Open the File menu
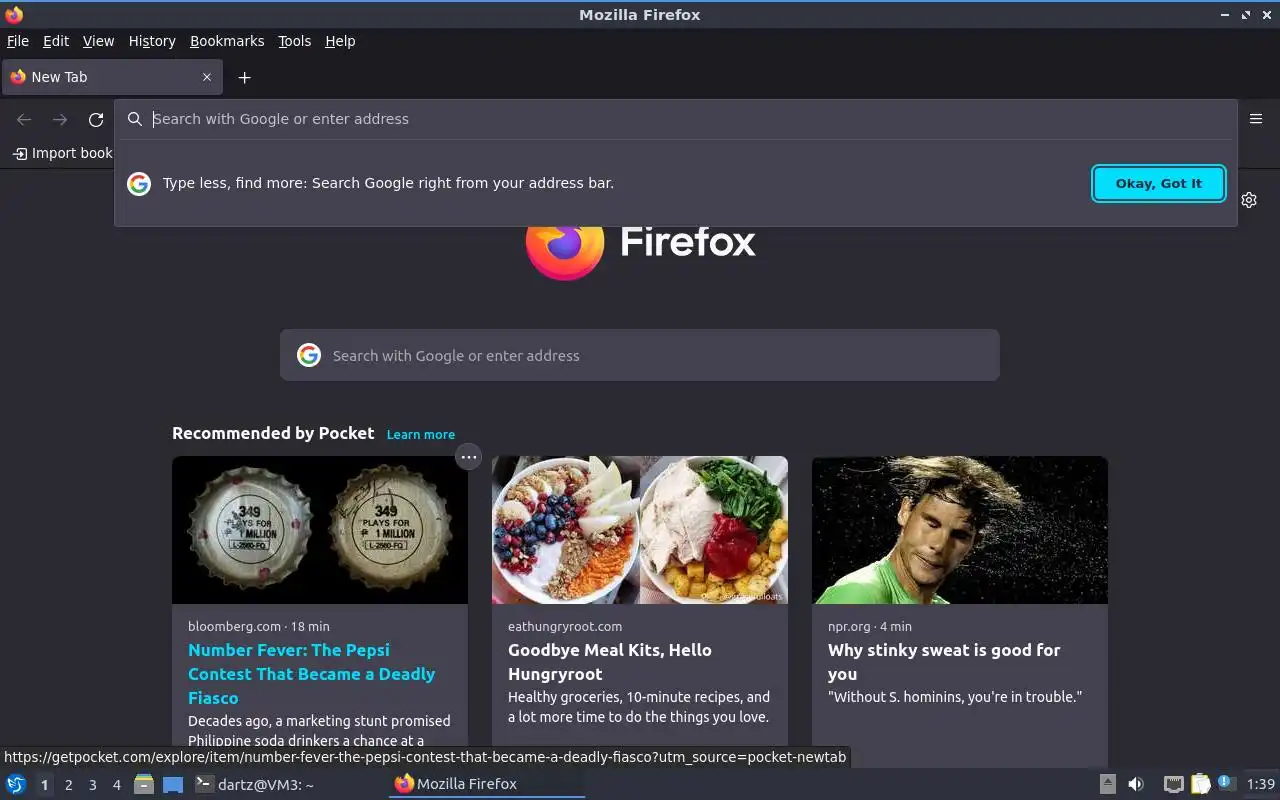This screenshot has height=800, width=1280. pyautogui.click(x=18, y=41)
